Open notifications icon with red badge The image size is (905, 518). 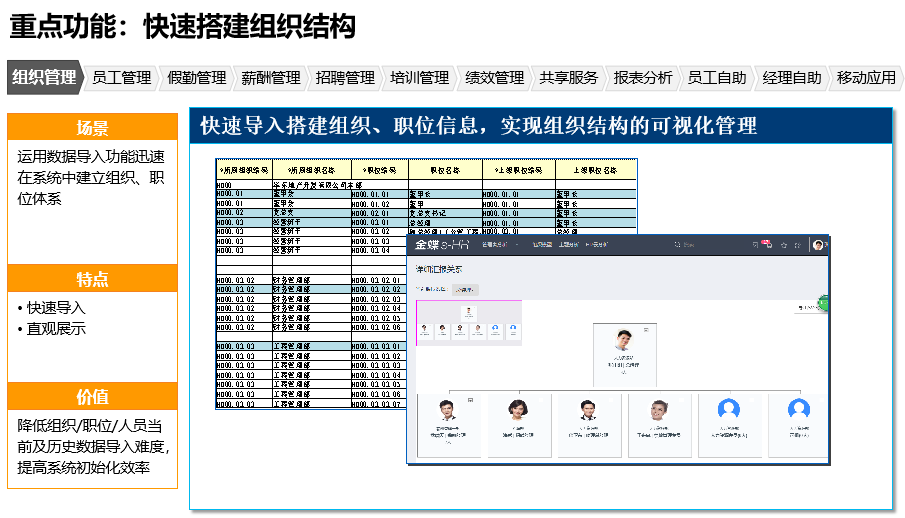pos(768,244)
